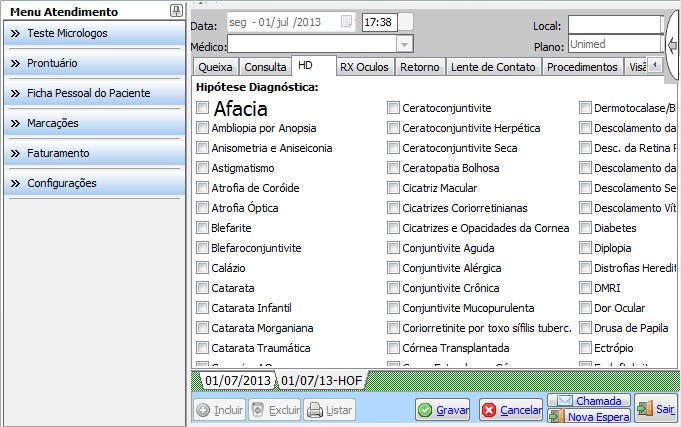This screenshot has height=427, width=681.
Task: Open the calendar picker in the Data field
Action: coord(346,22)
